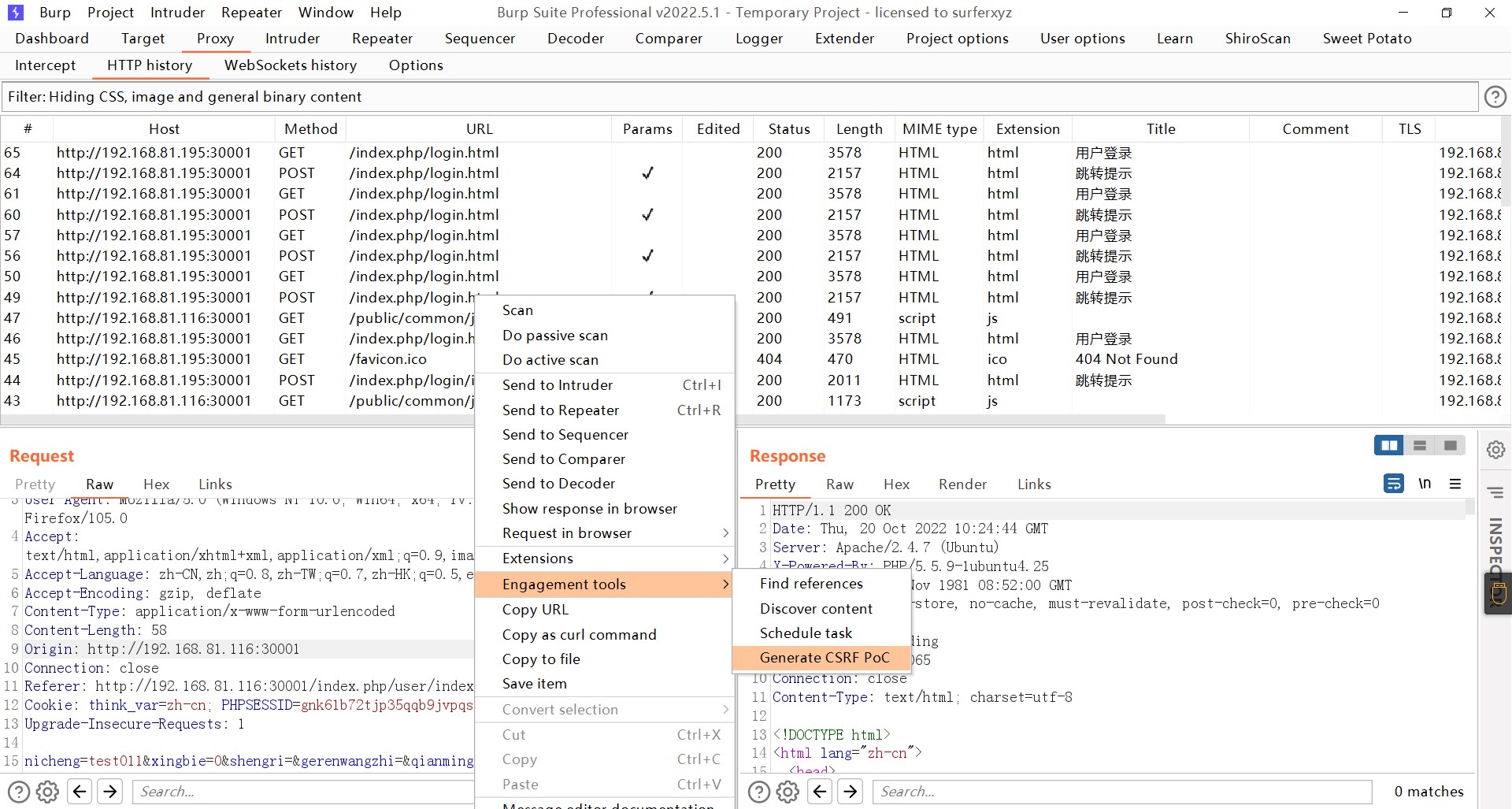Viewport: 1512px width, 809px height.
Task: Expand the Engagement tools submenu arrow
Action: tap(725, 584)
